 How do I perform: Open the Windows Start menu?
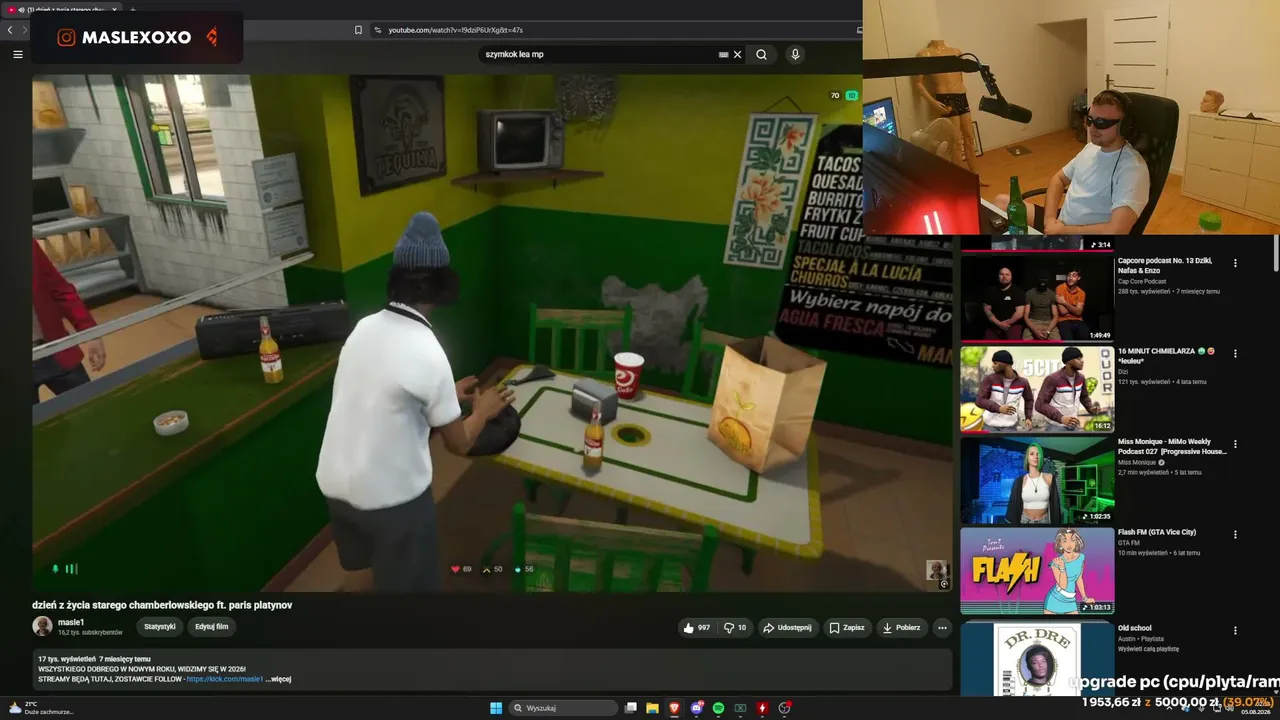tap(495, 708)
